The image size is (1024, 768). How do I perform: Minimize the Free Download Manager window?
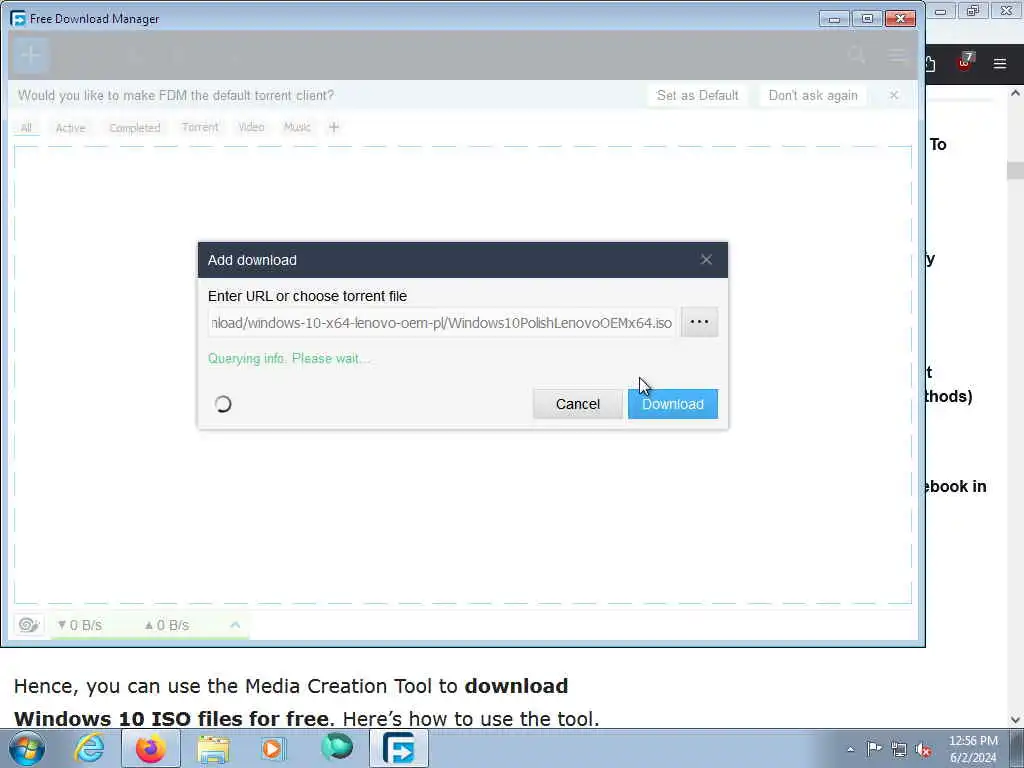pyautogui.click(x=834, y=19)
